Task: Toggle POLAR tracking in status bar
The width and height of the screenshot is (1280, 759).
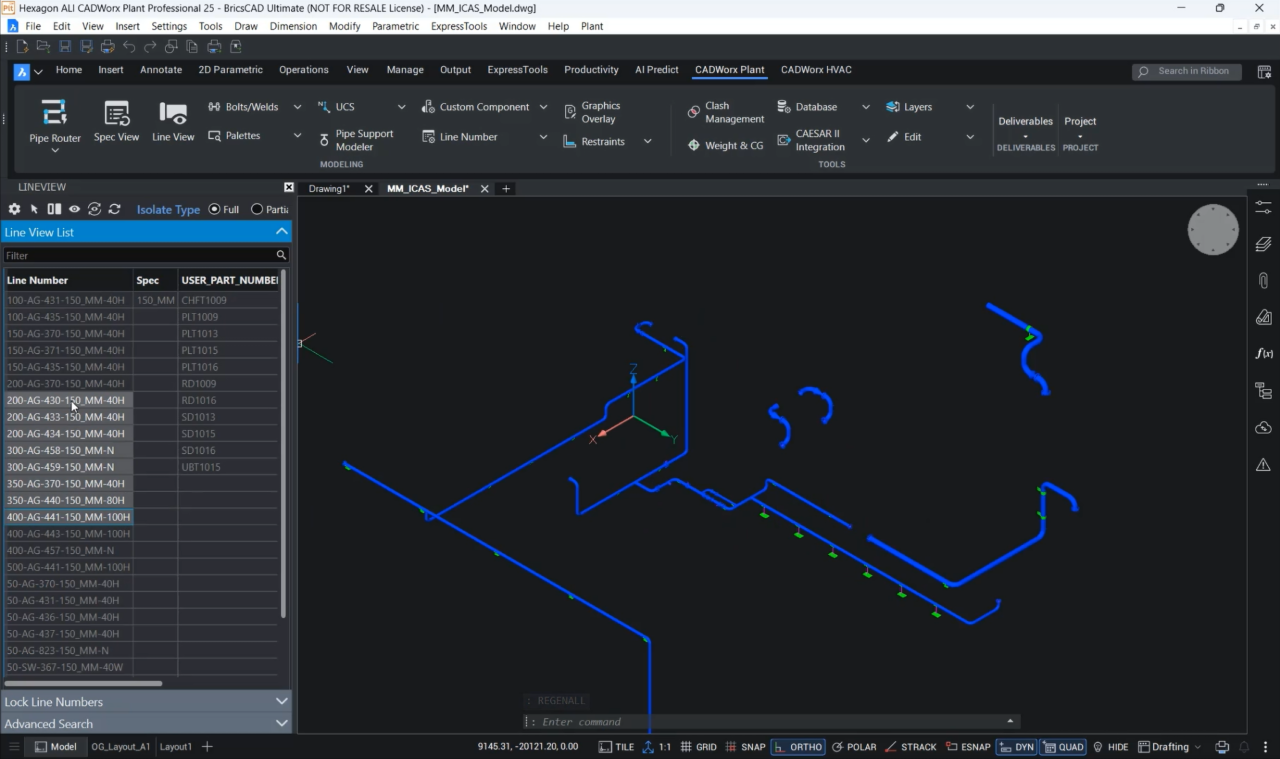Action: [854, 747]
